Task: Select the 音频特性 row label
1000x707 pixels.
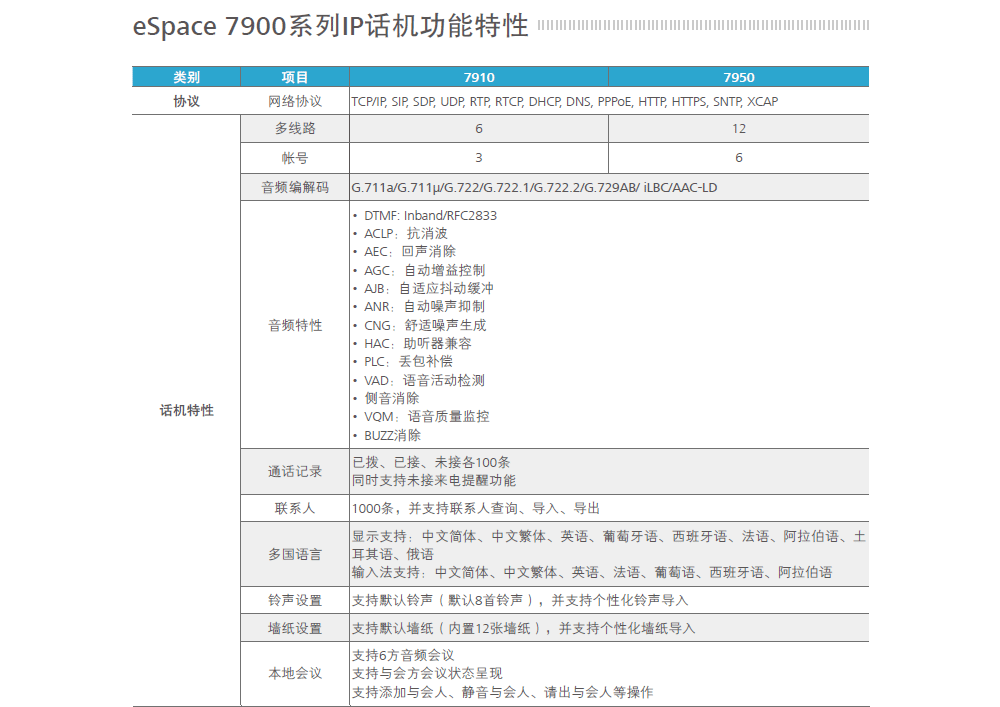Action: [x=295, y=325]
